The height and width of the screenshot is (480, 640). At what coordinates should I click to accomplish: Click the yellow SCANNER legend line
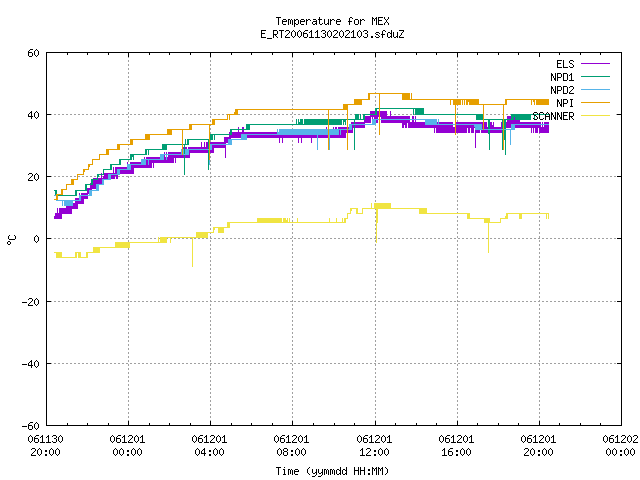(595, 116)
